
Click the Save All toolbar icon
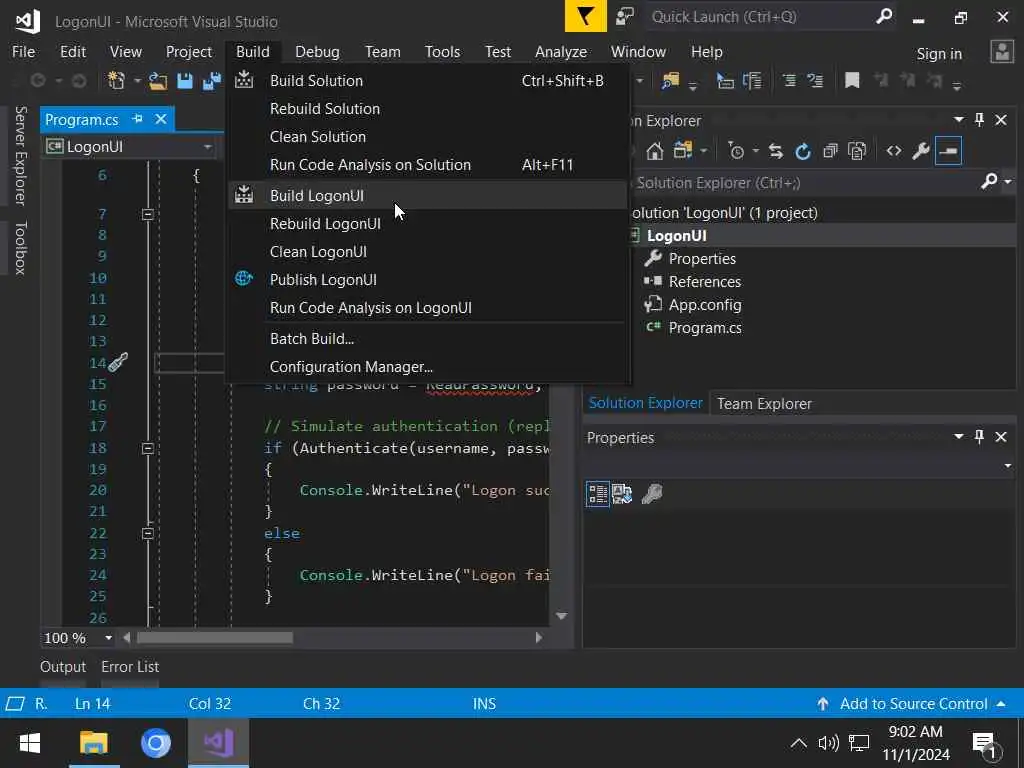tap(212, 81)
